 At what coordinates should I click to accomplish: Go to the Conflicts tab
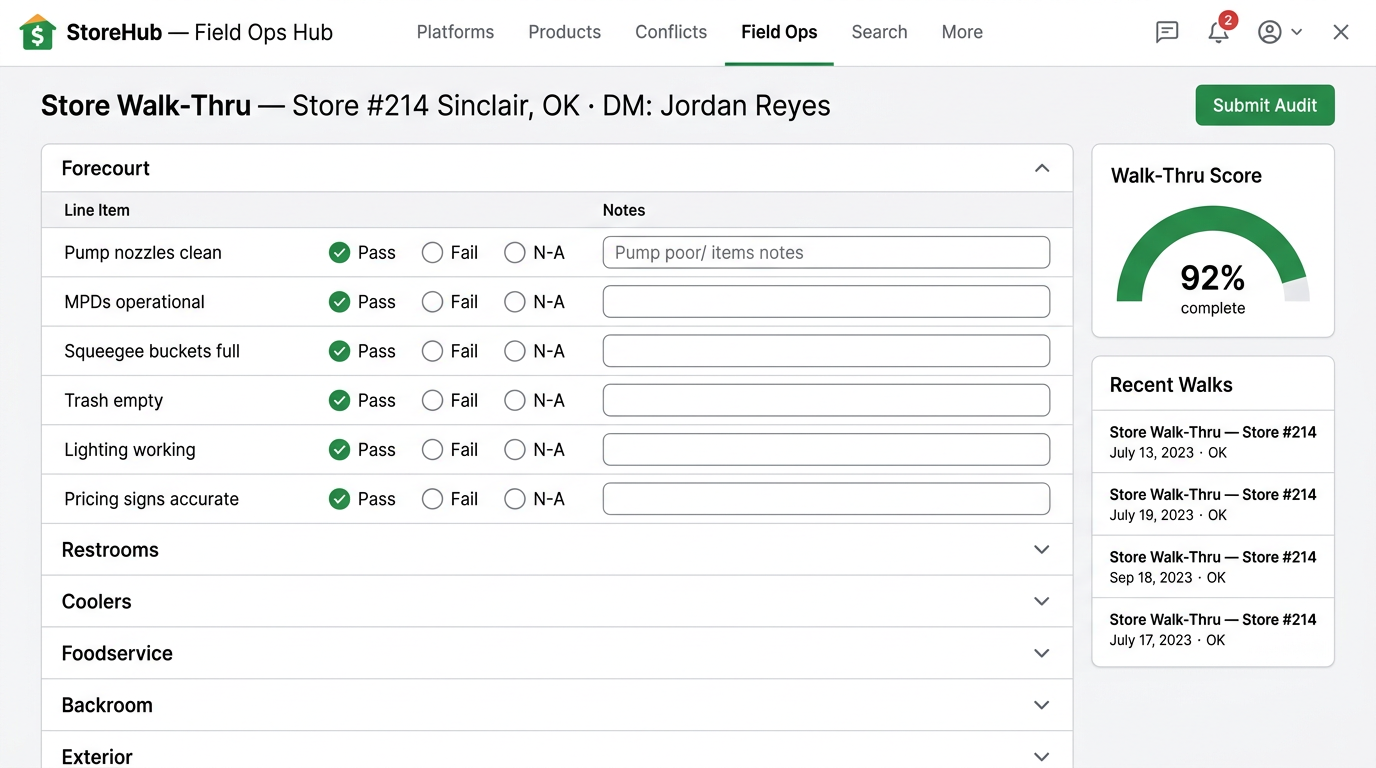(x=671, y=32)
